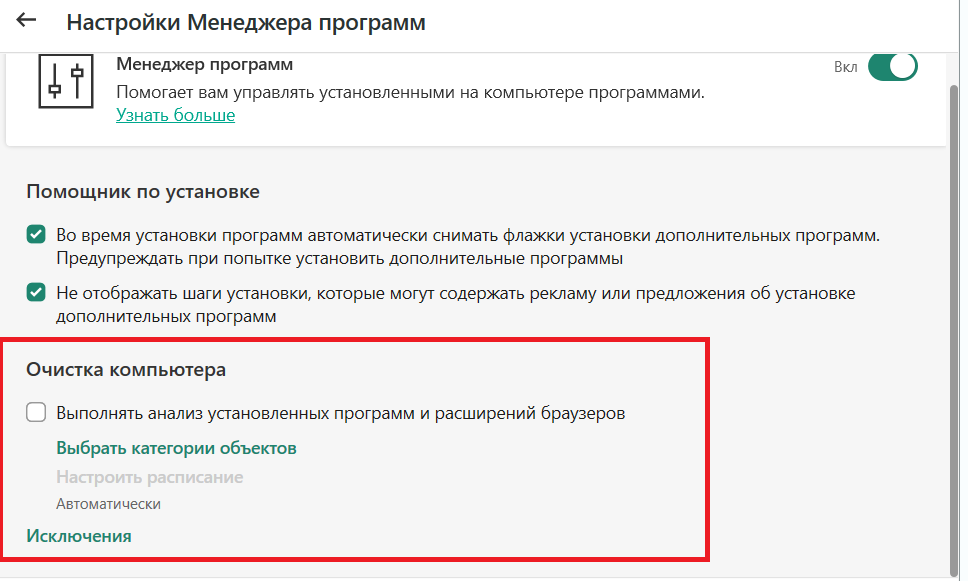Click the Менеджер программ sliders icon

(66, 82)
